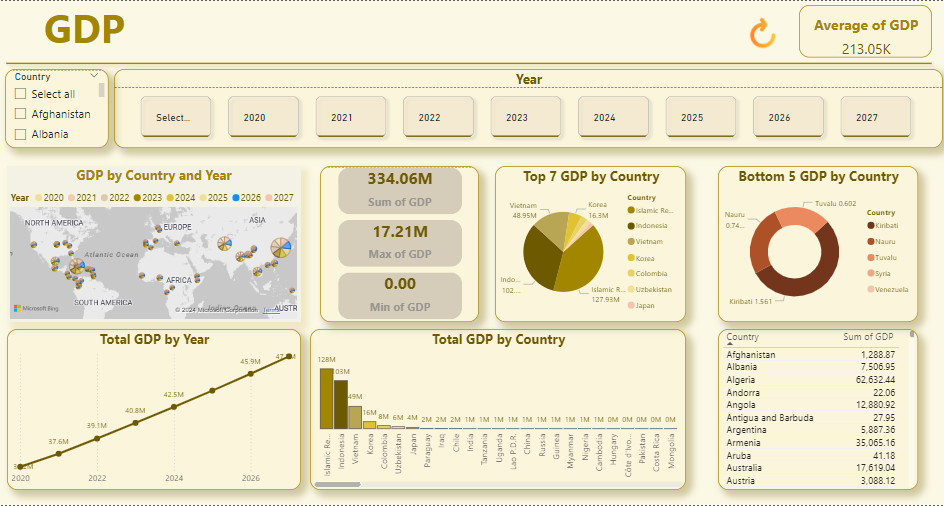This screenshot has height=506, width=944.
Task: Select Islamic Re... in Top 7 legend
Action: (650, 210)
